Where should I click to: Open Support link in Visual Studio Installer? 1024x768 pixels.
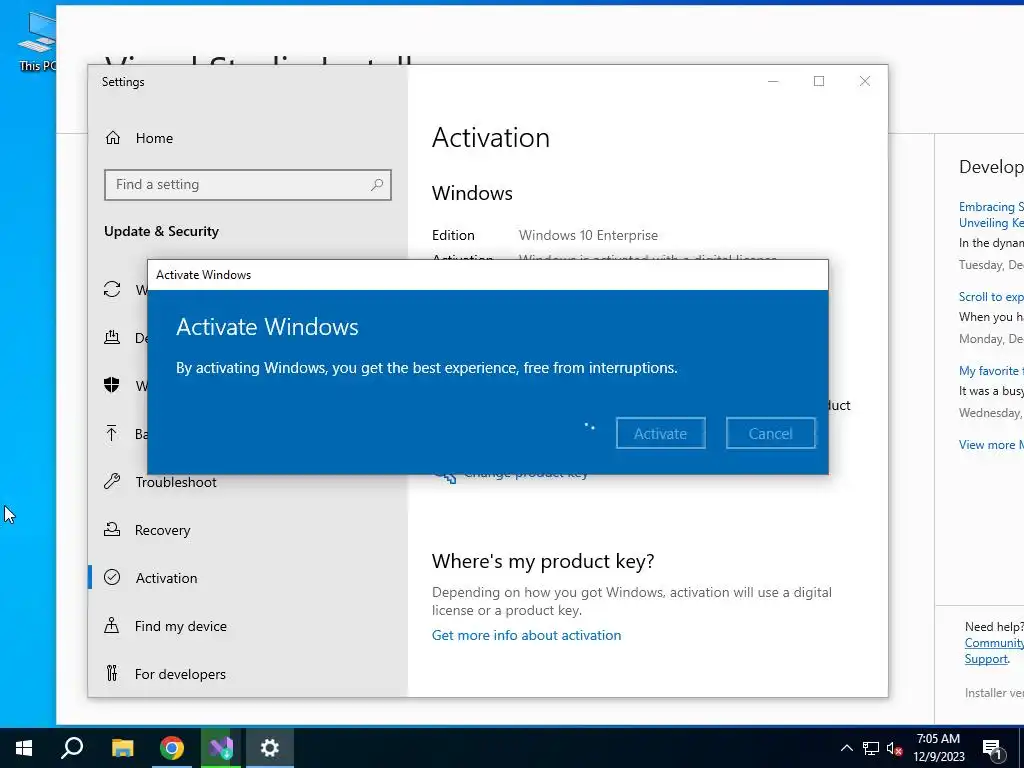click(x=986, y=658)
